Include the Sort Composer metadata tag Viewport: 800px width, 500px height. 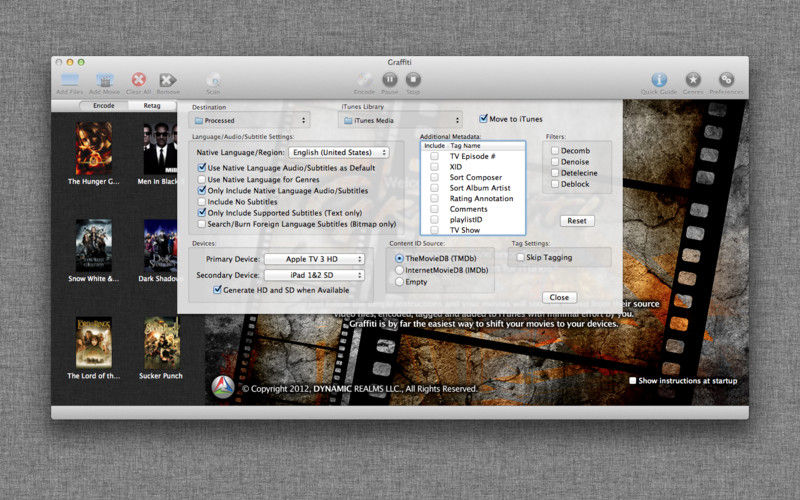434,177
